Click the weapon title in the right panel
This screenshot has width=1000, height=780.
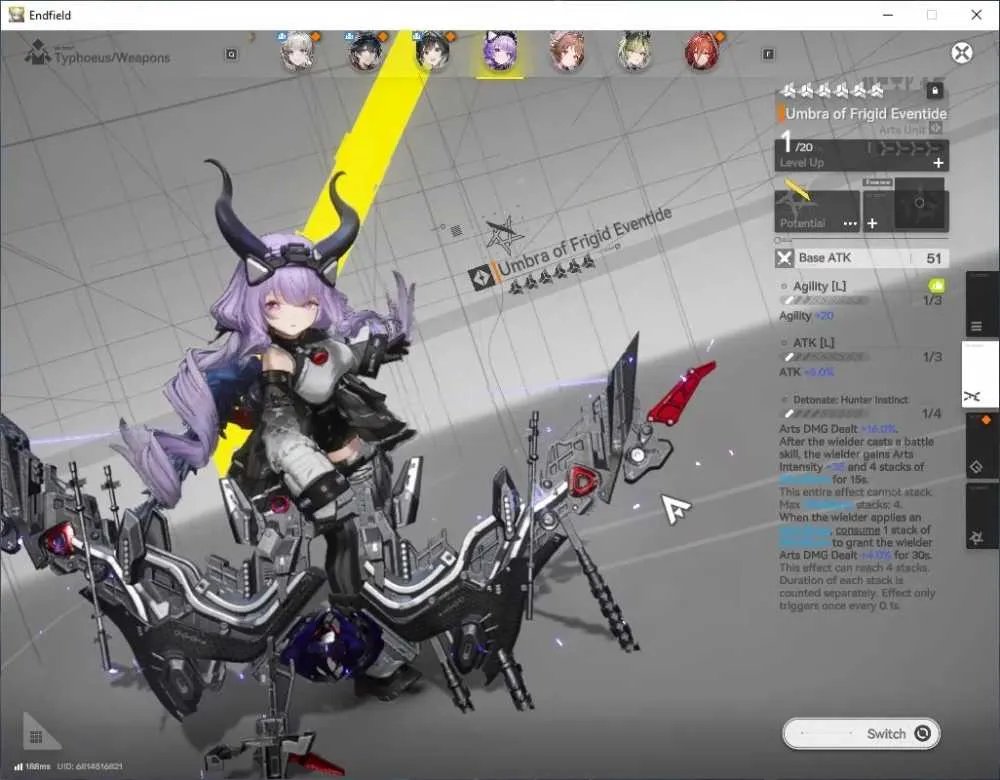tap(865, 114)
